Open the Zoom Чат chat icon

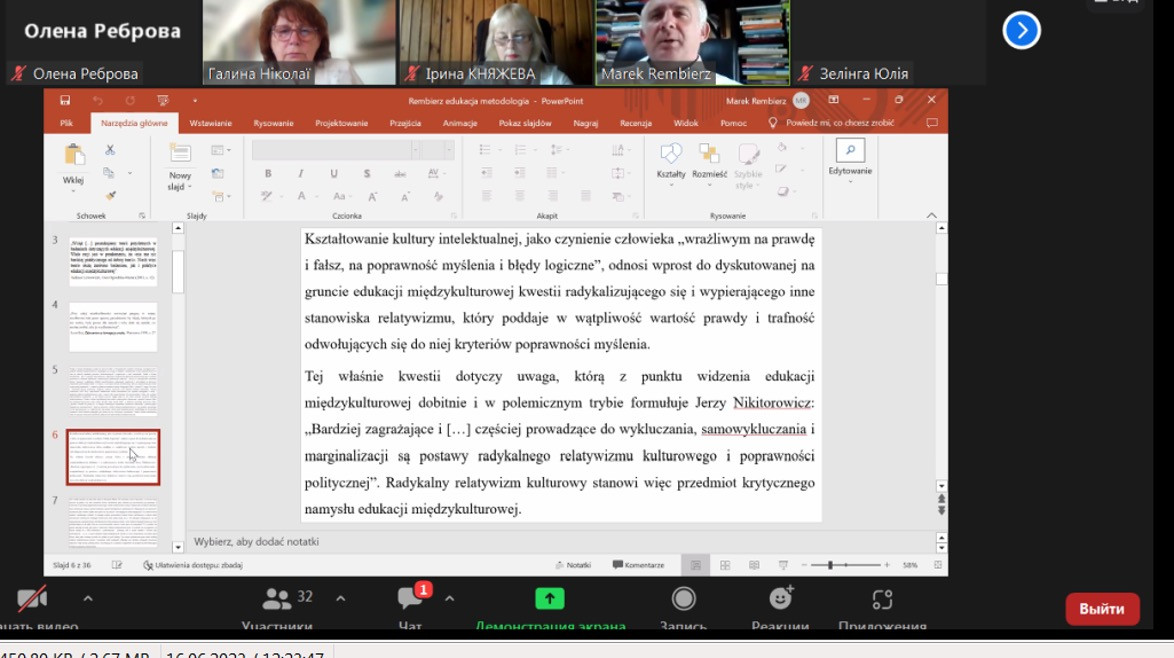(410, 599)
